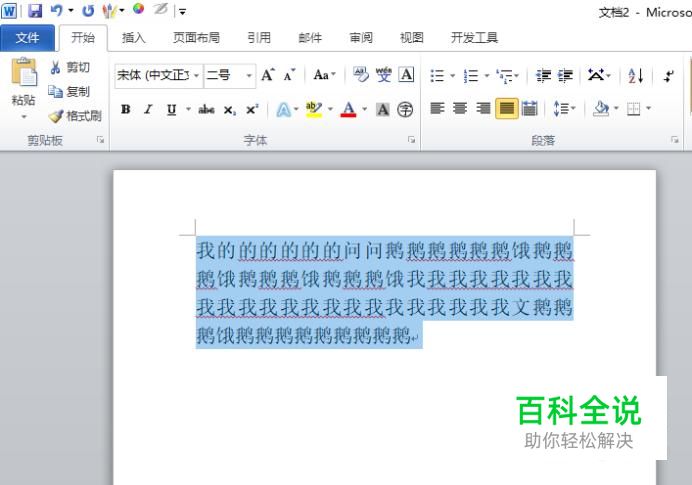Click 复制 Copy
This screenshot has height=485, width=692.
click(x=69, y=92)
